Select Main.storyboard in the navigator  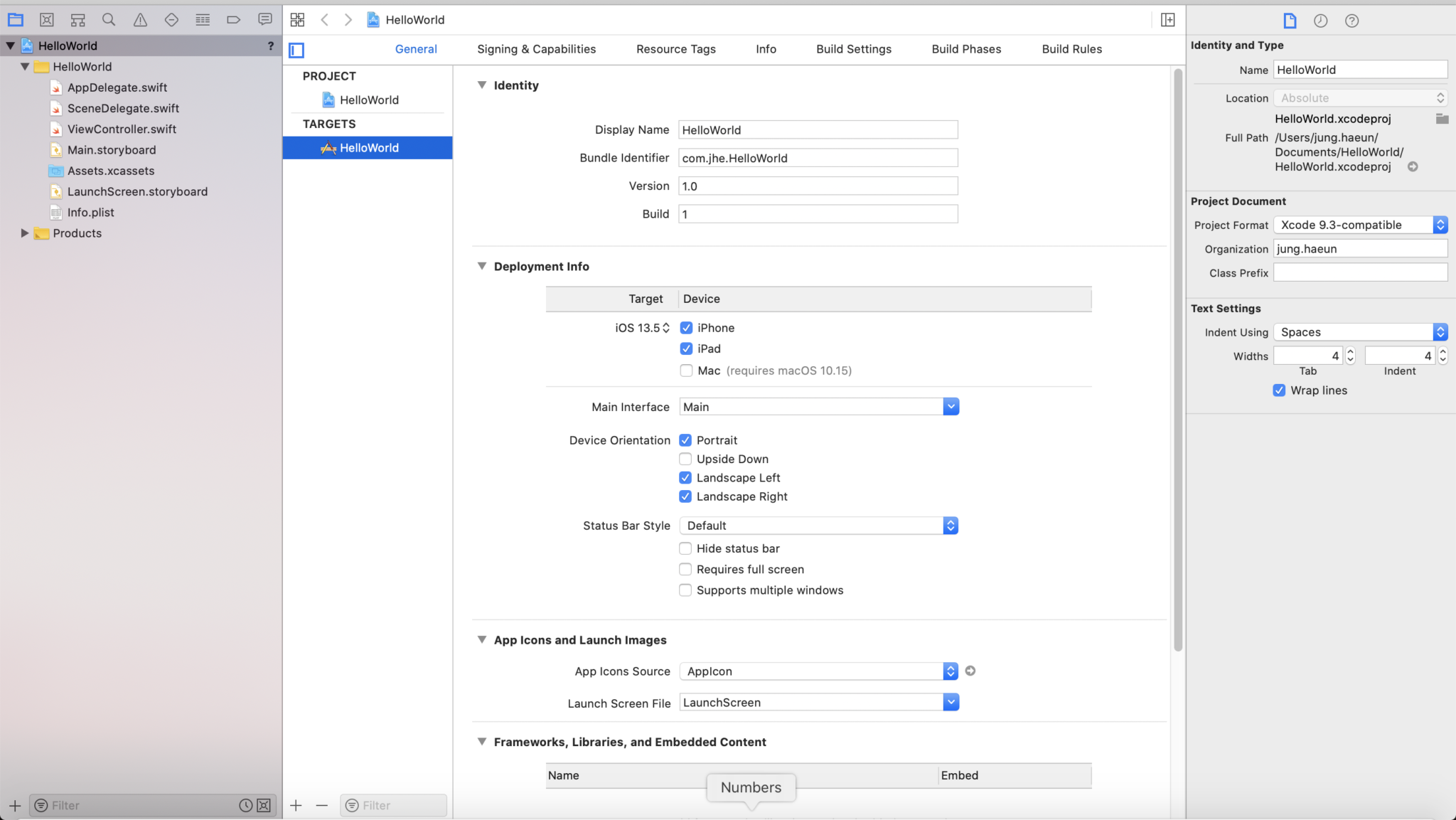click(112, 149)
